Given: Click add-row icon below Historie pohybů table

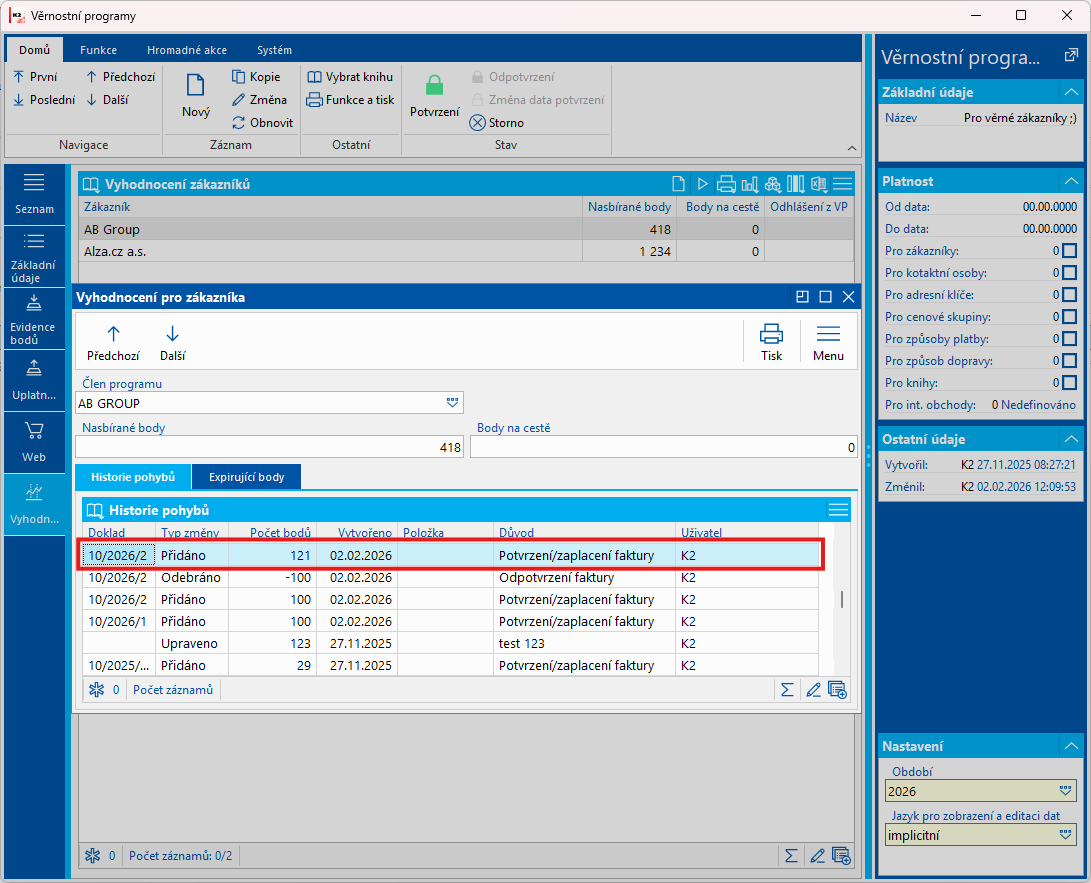Looking at the screenshot, I should (837, 690).
